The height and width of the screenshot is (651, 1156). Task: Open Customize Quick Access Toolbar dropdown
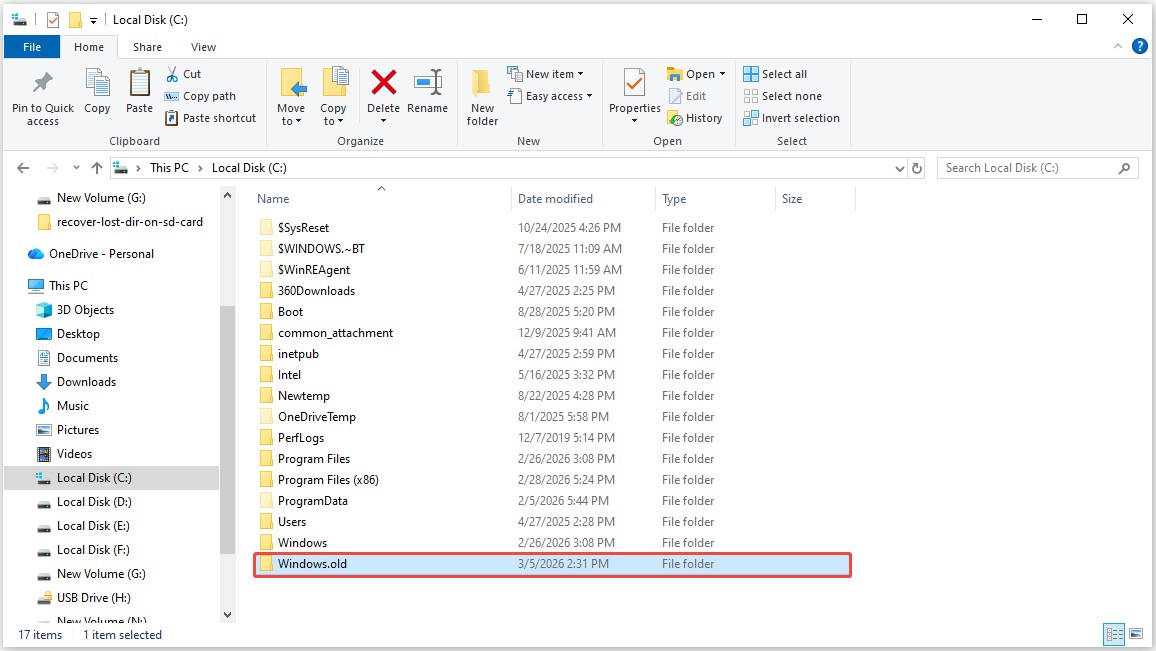[x=93, y=20]
